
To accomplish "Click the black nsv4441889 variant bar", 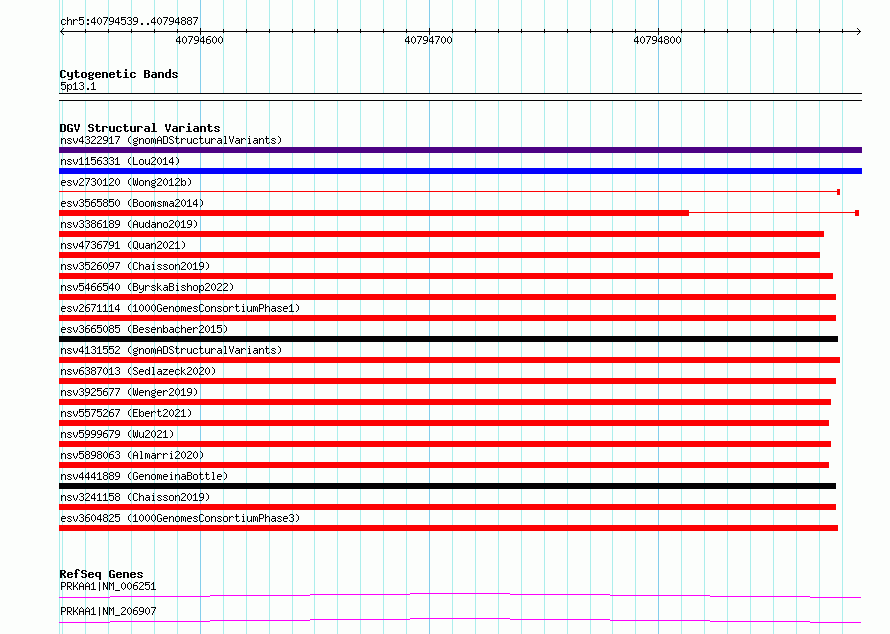I will [x=447, y=486].
